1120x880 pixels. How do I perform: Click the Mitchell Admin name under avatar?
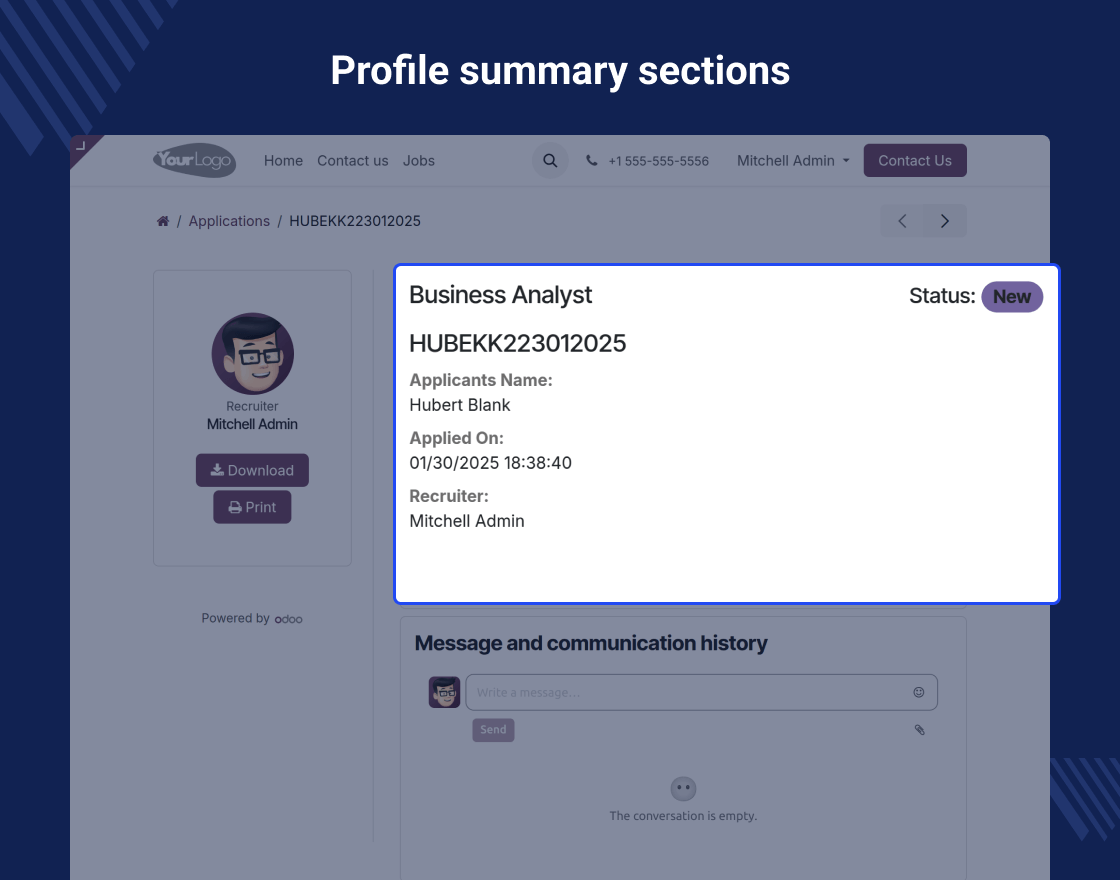(252, 424)
